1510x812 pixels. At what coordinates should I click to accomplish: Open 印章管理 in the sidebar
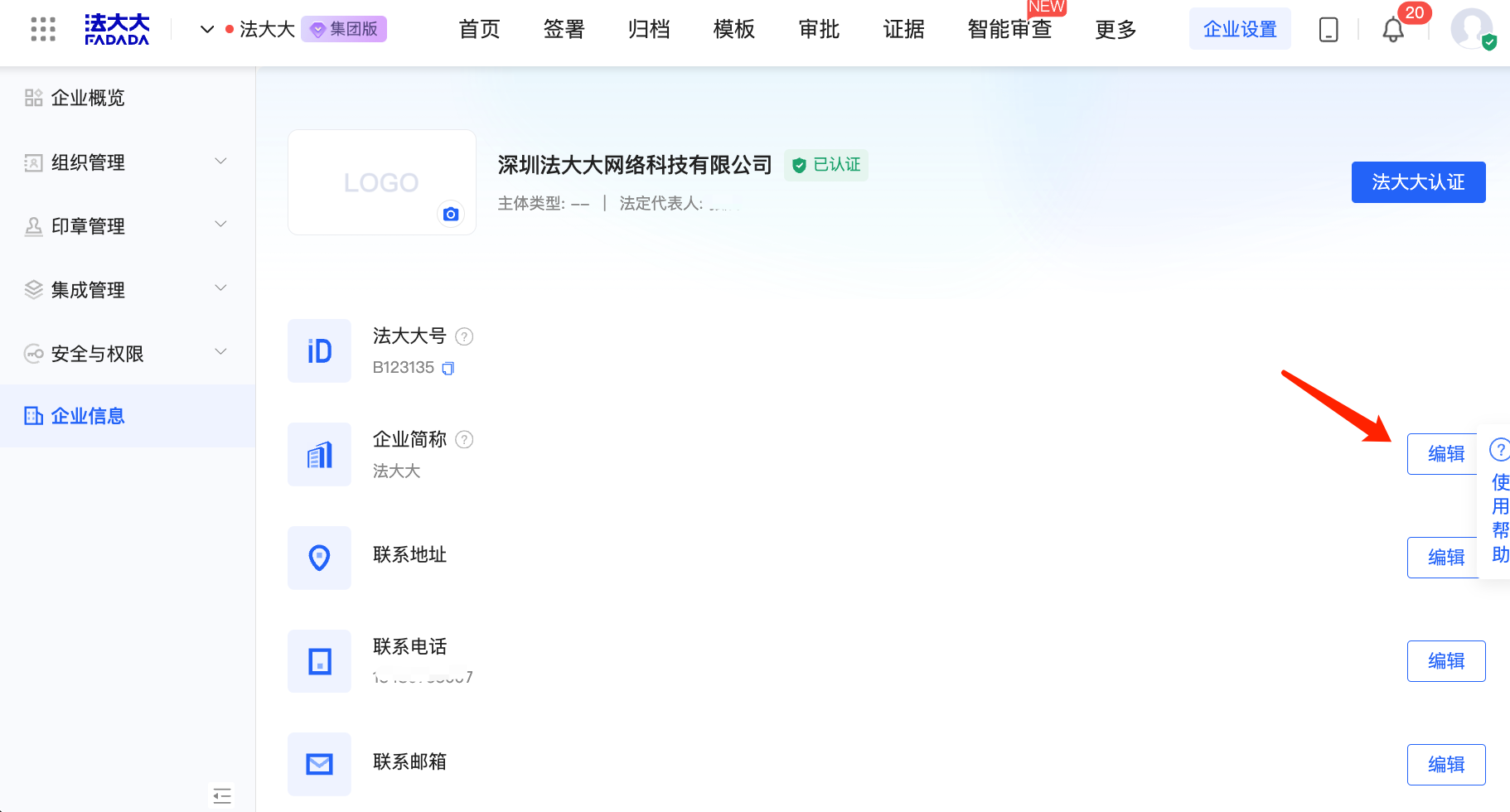(88, 226)
